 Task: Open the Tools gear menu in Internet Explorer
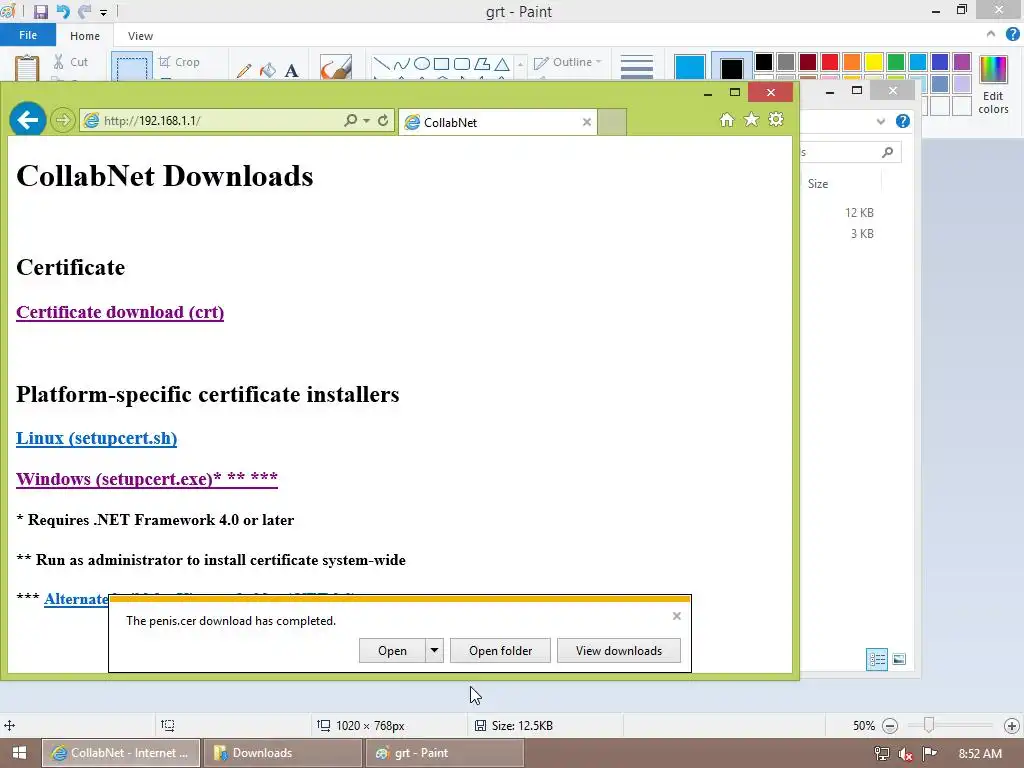[776, 120]
